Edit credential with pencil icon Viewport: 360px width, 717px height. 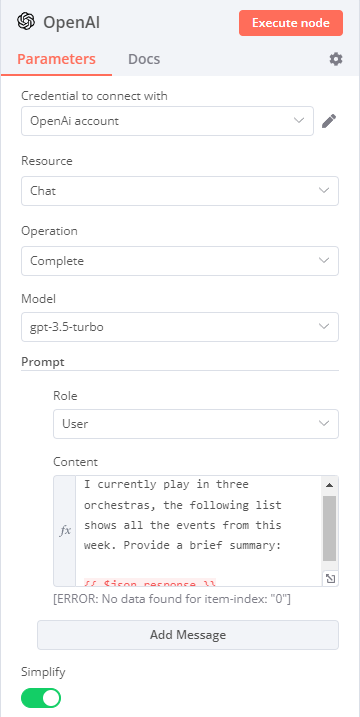[329, 121]
